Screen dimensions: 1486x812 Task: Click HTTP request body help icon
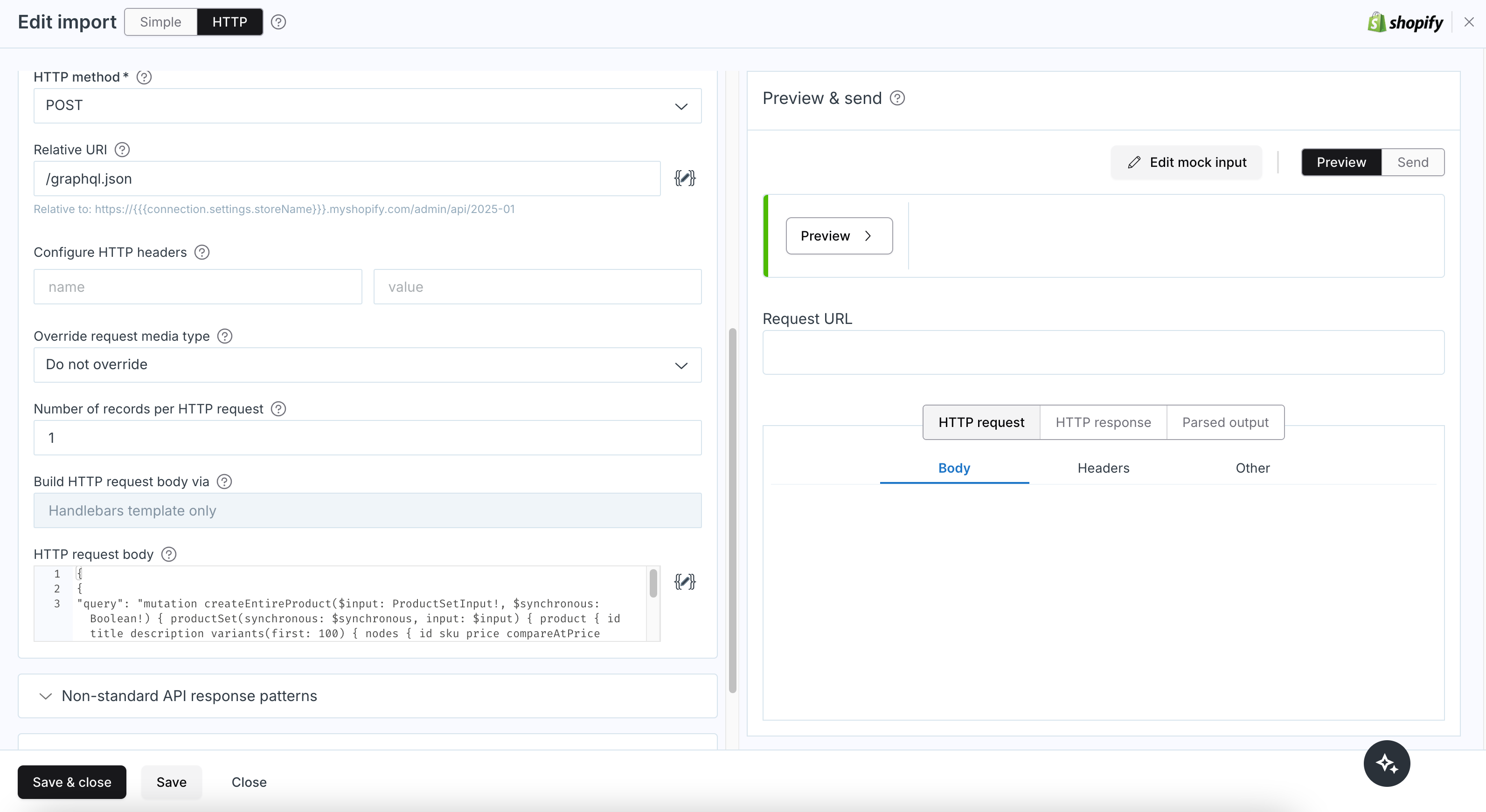[x=169, y=554]
